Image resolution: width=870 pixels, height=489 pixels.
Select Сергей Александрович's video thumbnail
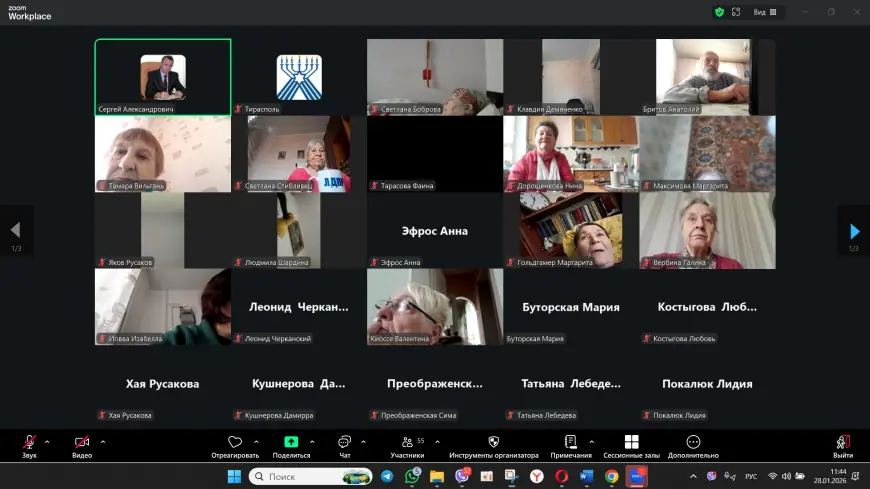point(163,77)
